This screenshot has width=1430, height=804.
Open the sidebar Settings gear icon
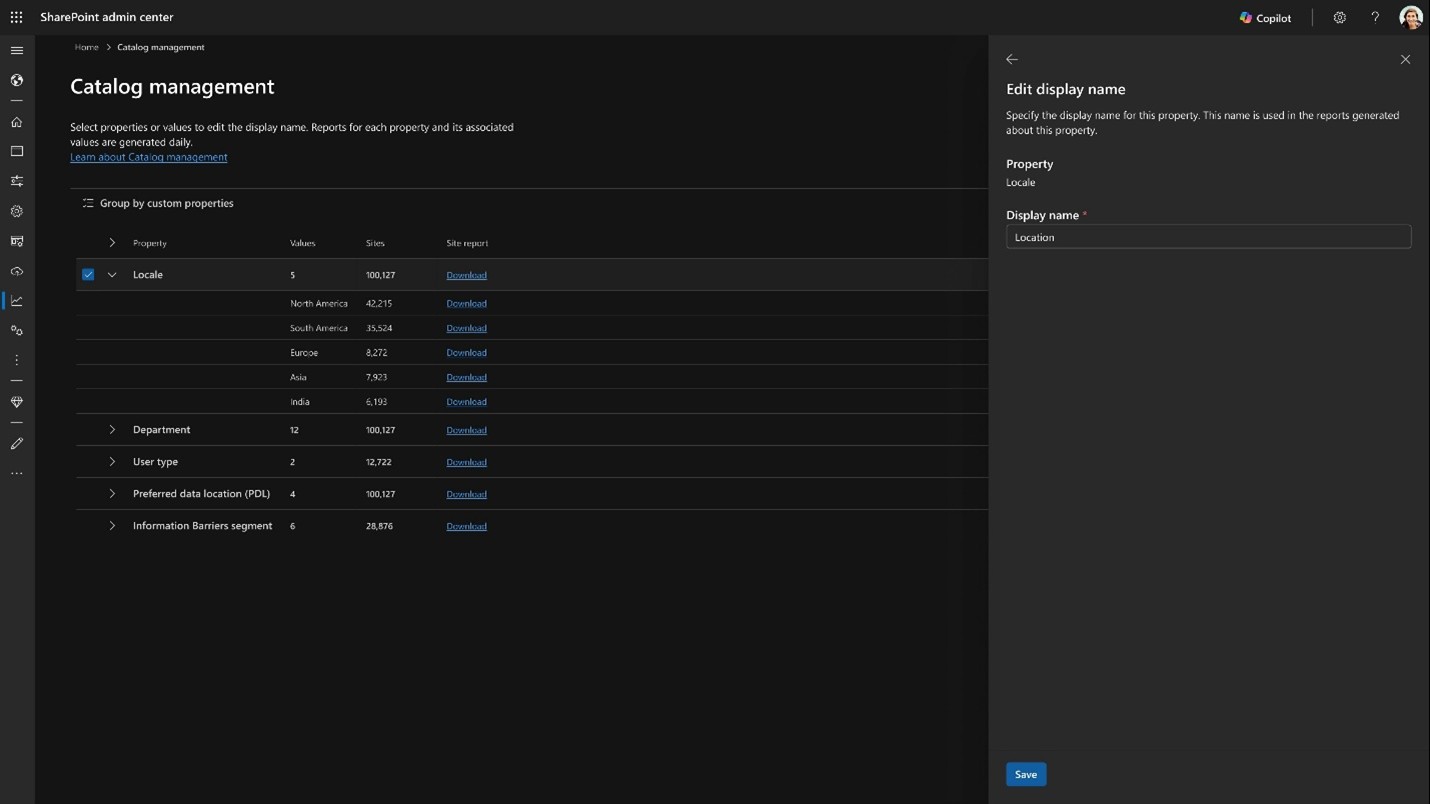(x=16, y=211)
